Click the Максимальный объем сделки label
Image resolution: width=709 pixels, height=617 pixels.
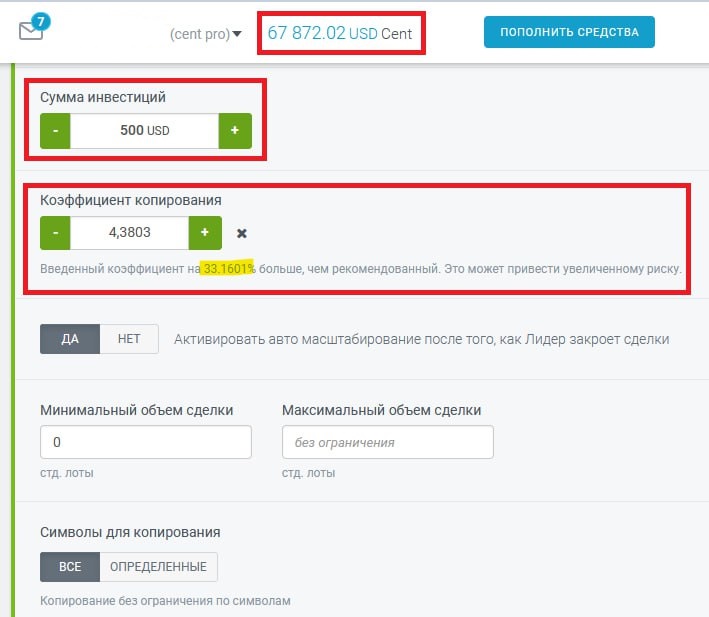click(x=382, y=410)
